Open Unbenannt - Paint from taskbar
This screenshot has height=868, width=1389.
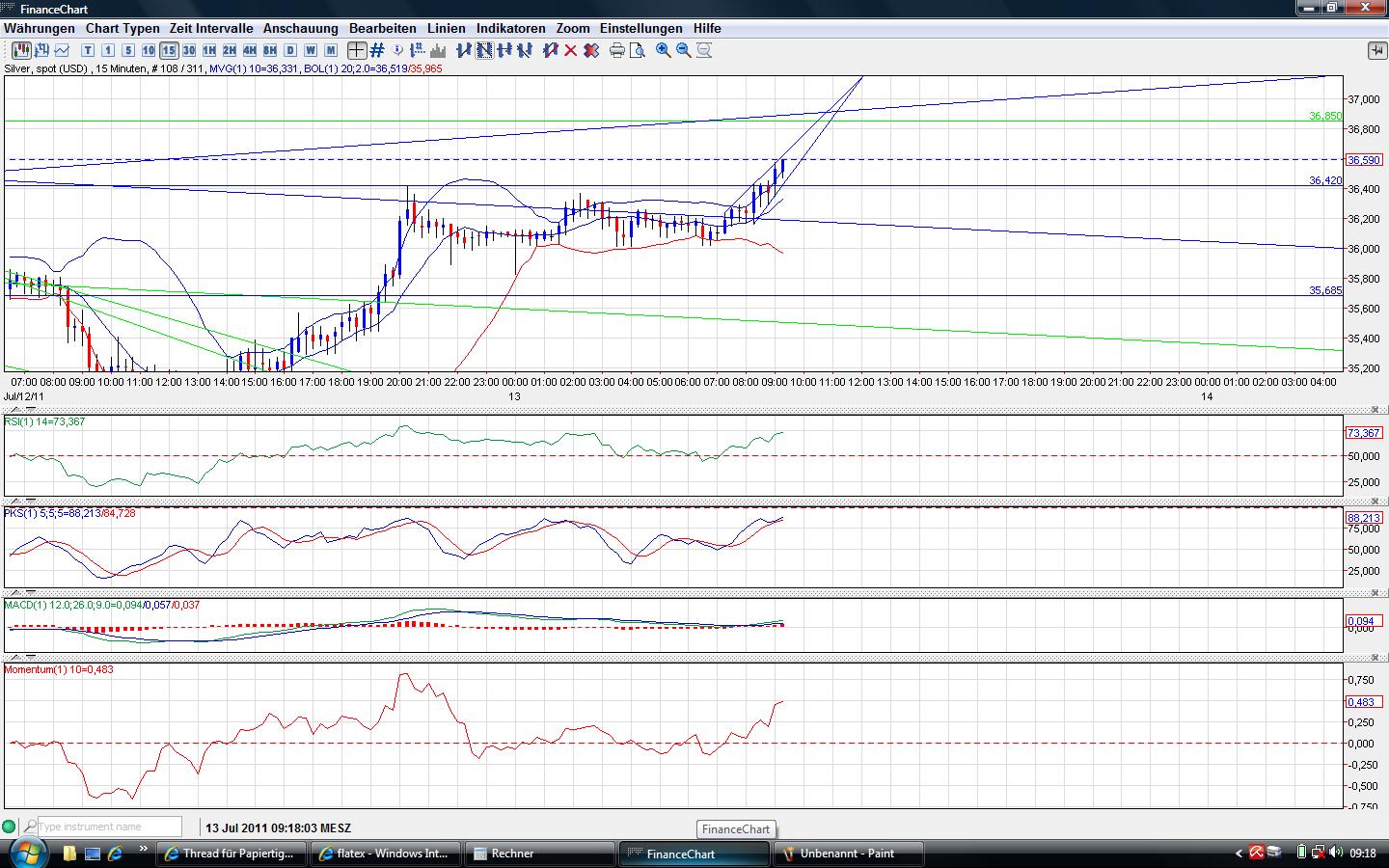[x=849, y=854]
